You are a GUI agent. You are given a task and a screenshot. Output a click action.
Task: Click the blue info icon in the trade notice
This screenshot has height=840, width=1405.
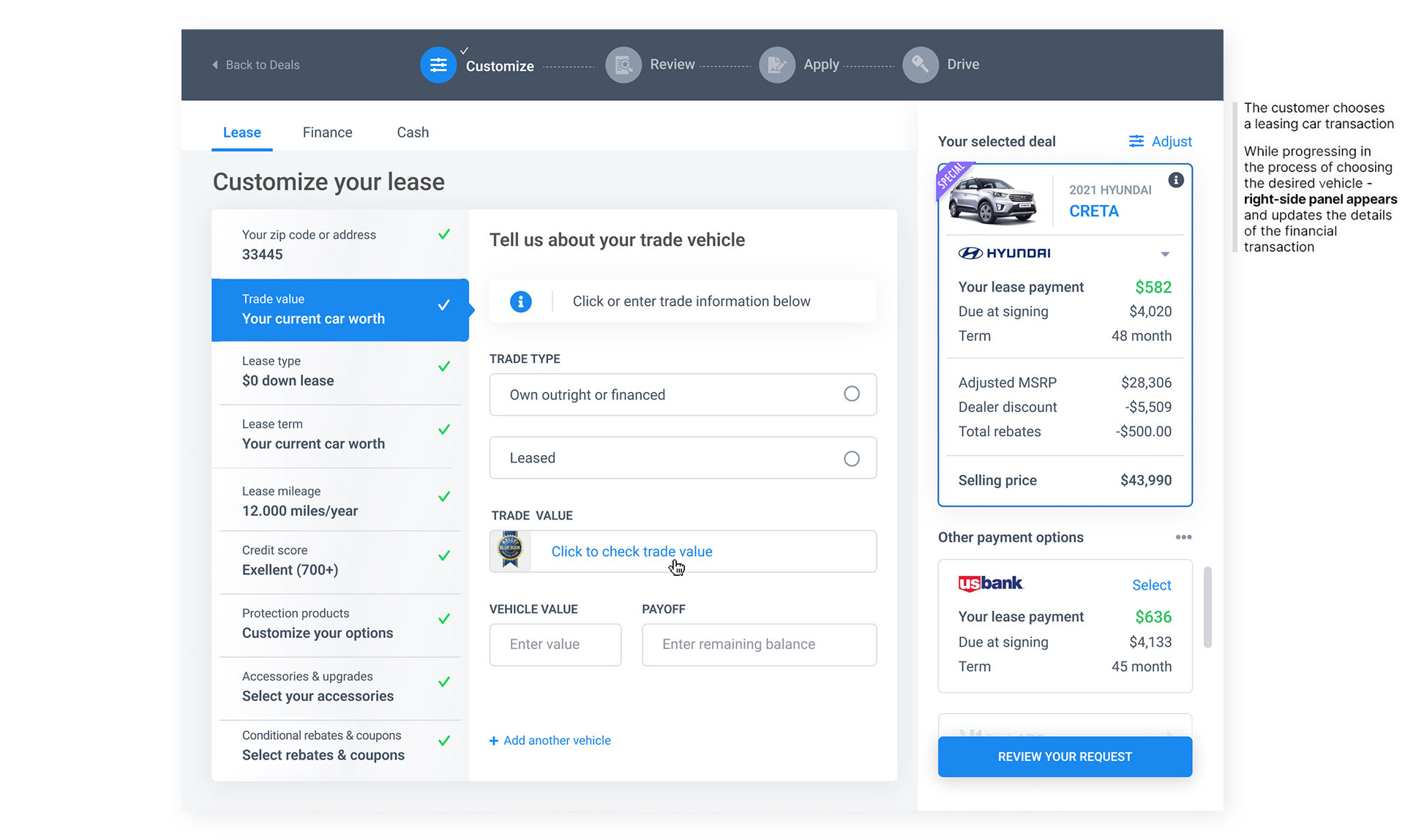[520, 301]
